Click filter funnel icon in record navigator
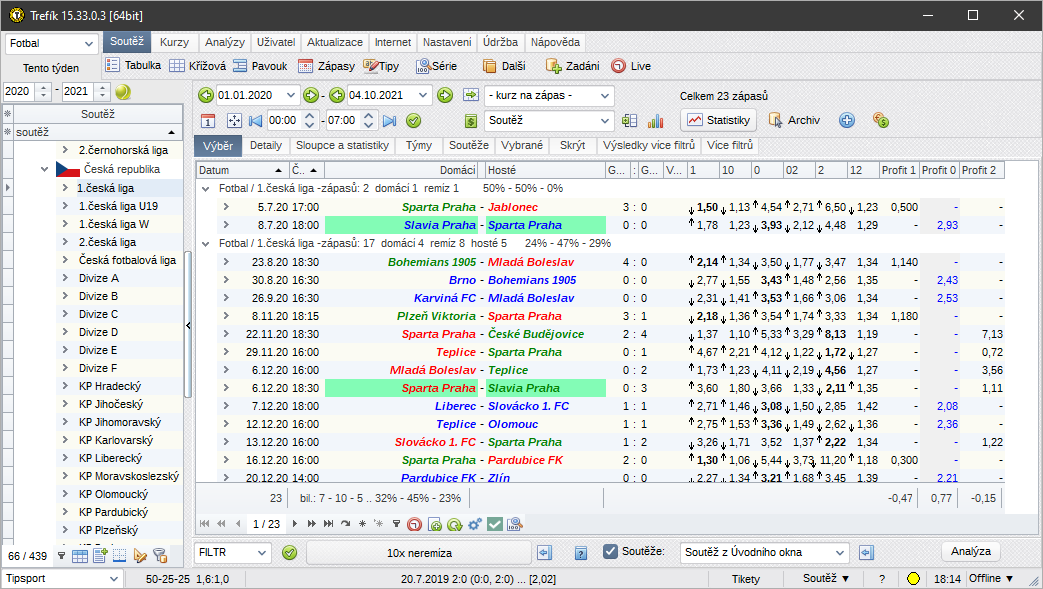The width and height of the screenshot is (1043, 589). pos(396,524)
